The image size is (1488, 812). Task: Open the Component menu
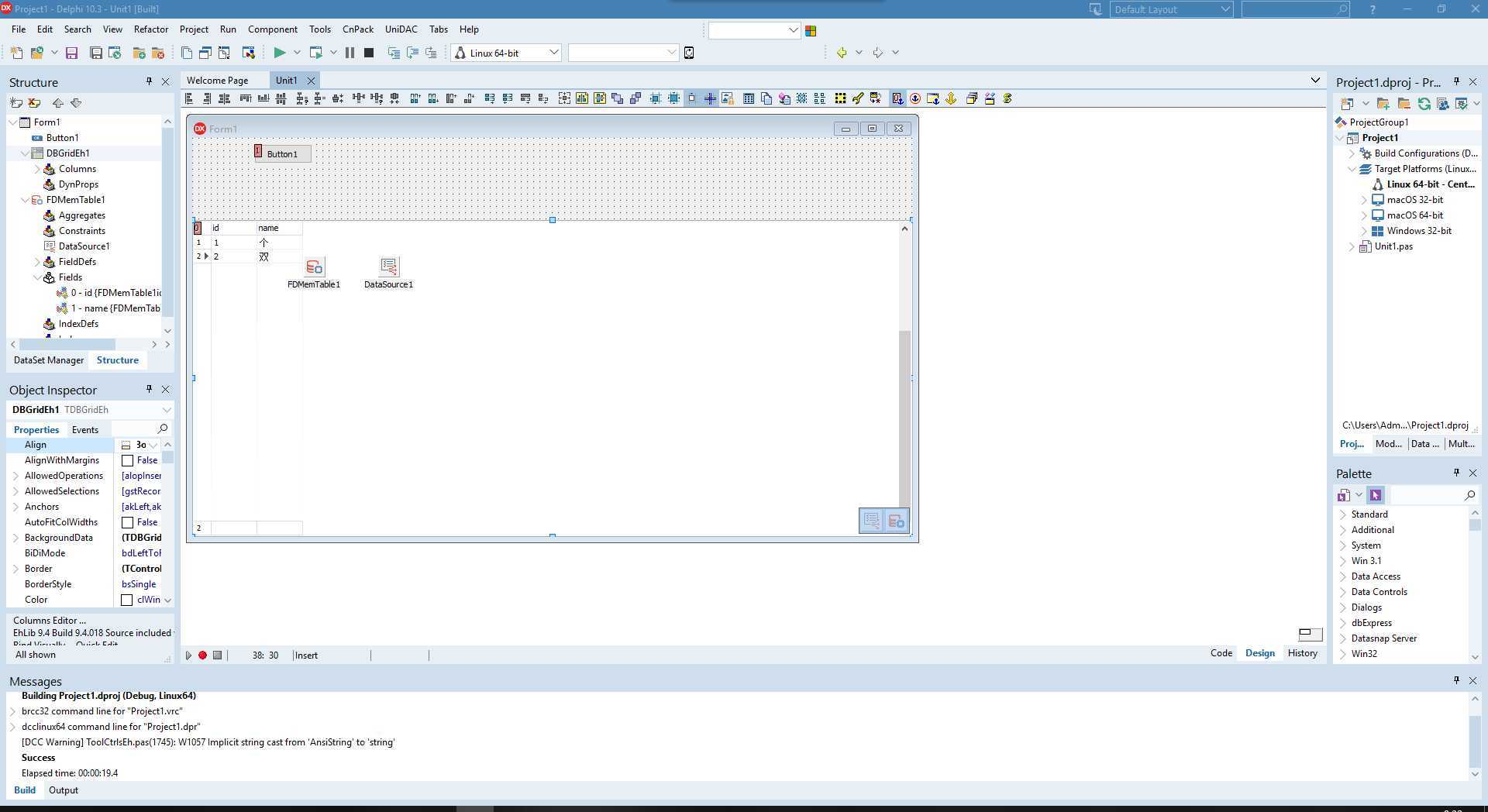273,29
